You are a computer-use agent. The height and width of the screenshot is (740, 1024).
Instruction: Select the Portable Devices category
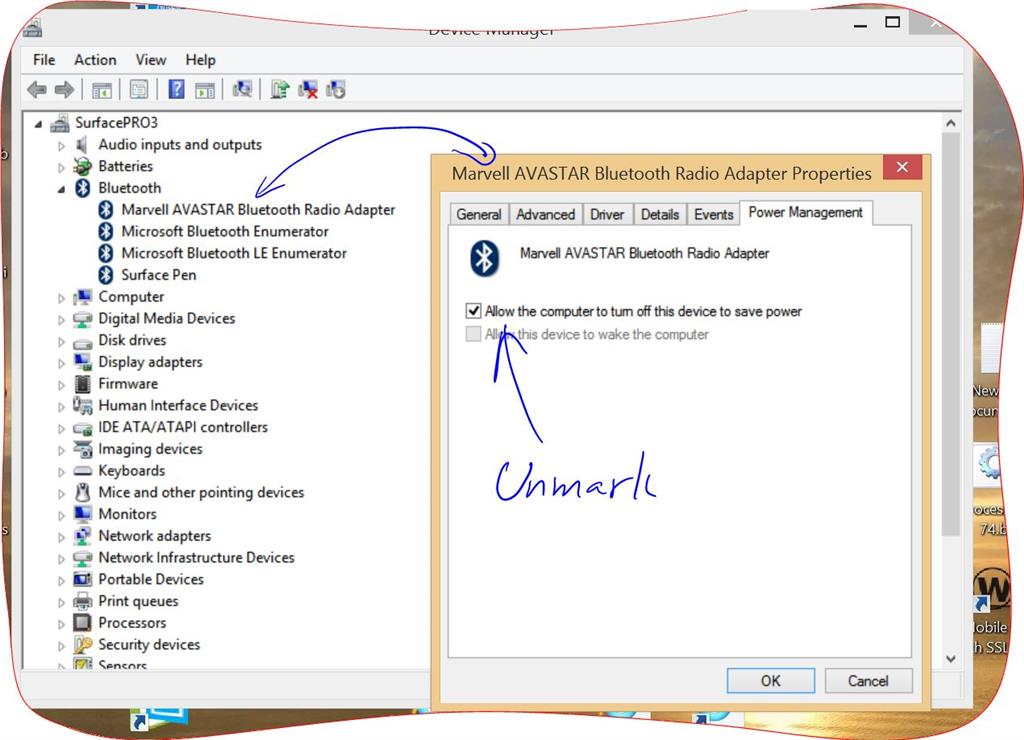click(151, 579)
